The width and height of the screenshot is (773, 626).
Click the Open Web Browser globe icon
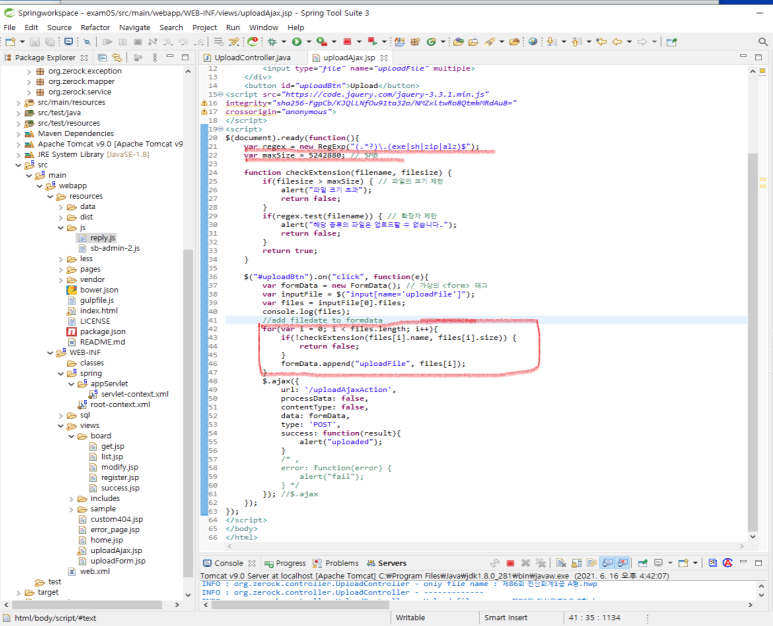click(533, 42)
